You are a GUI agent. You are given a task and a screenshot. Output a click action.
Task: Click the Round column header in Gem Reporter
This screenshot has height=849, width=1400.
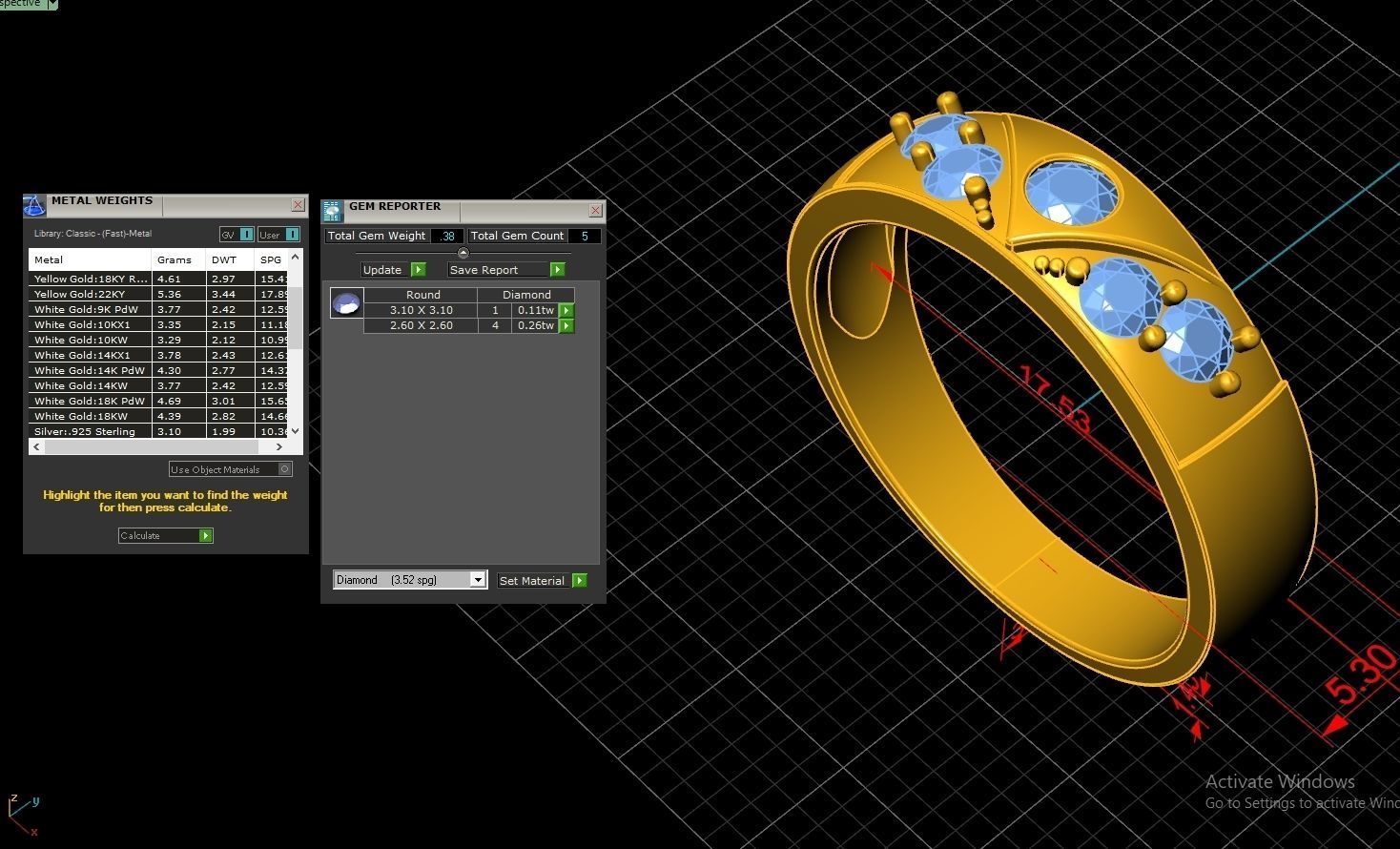[x=422, y=295]
